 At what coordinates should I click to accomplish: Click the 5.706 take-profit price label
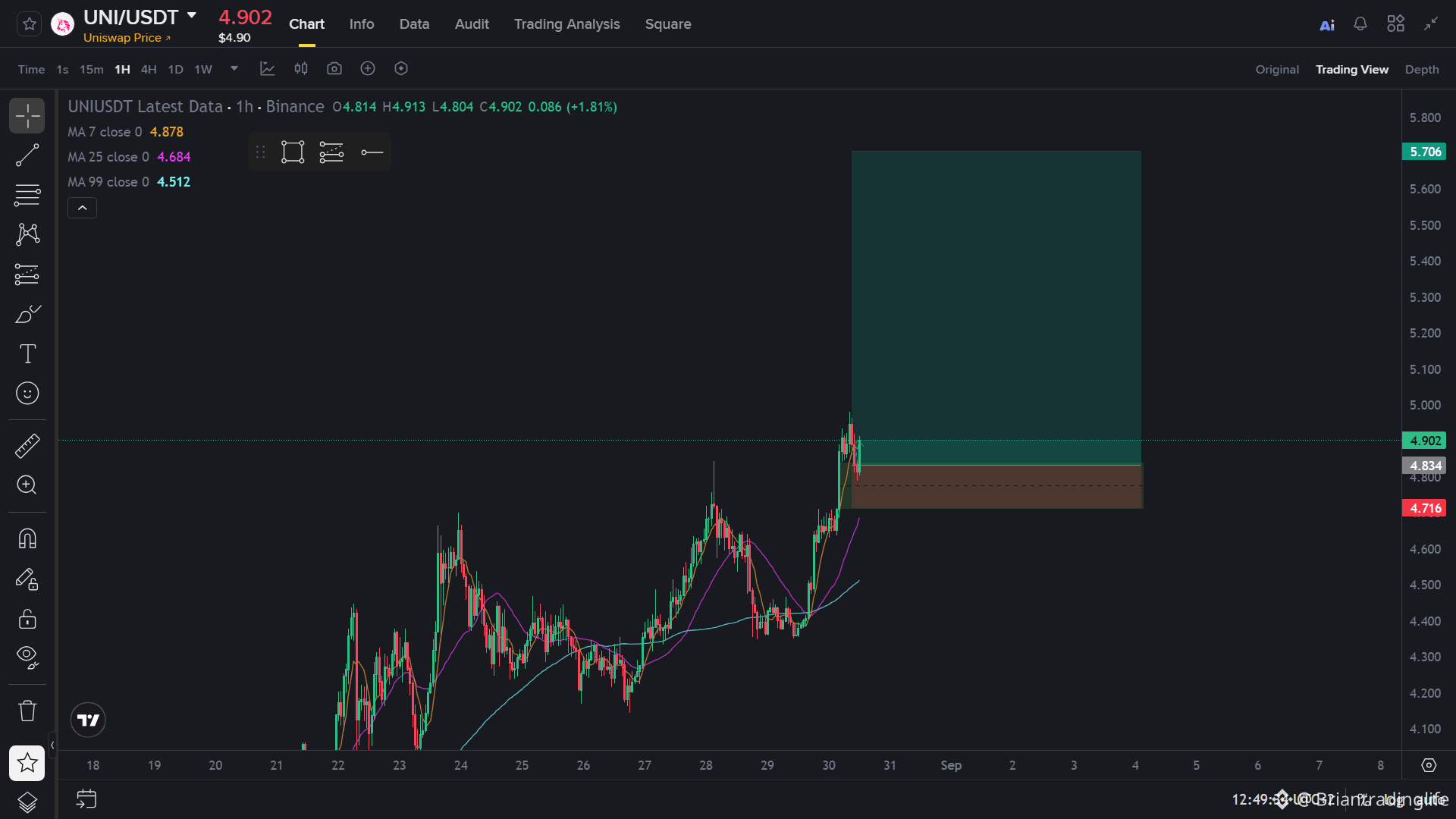pyautogui.click(x=1424, y=152)
